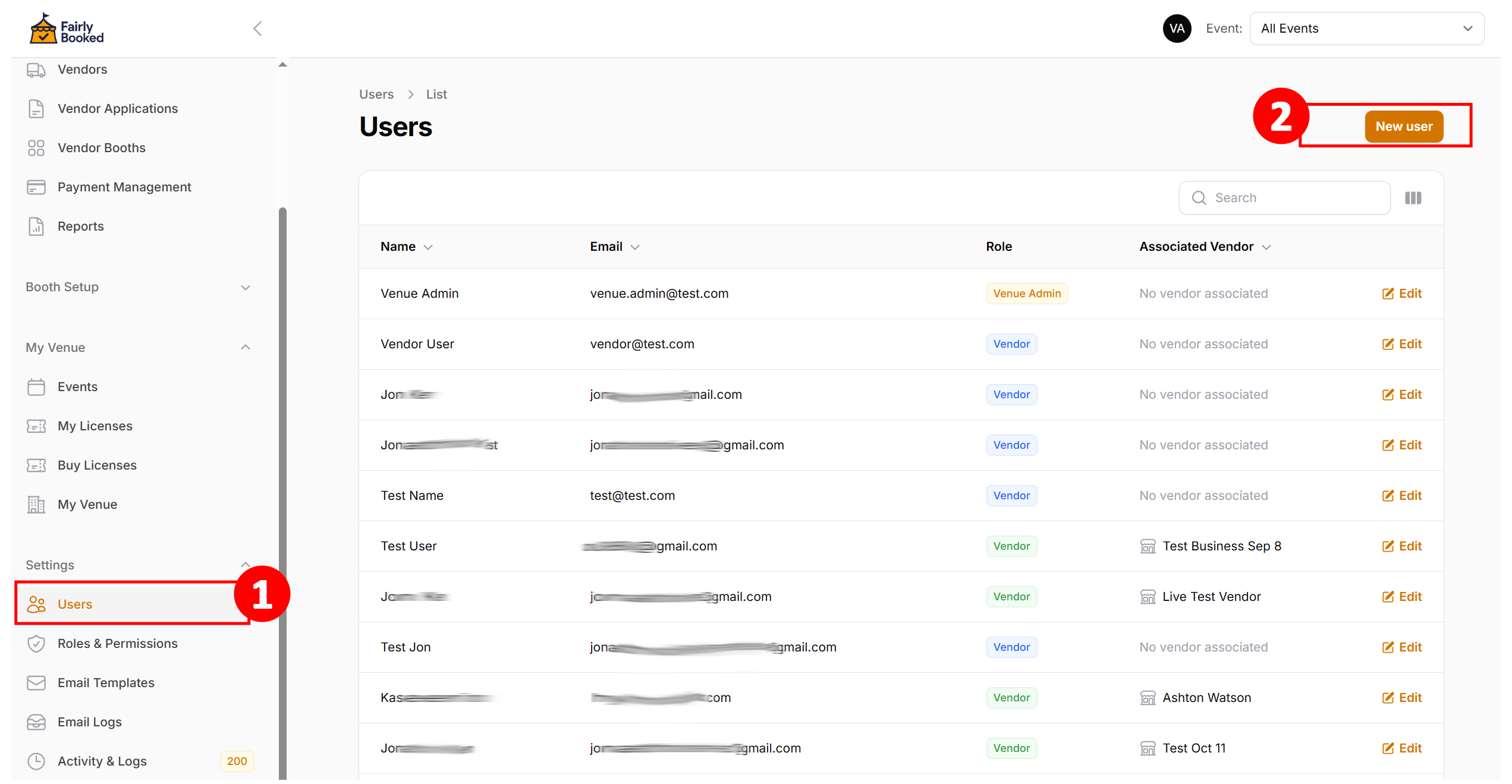Click the VA user avatar
The height and width of the screenshot is (784, 1512).
(x=1177, y=29)
